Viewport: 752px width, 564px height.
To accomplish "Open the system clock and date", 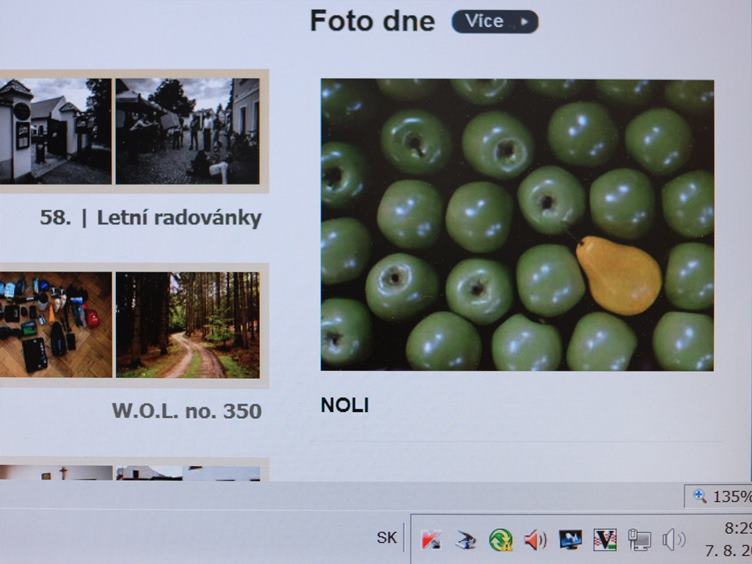I will 729,539.
